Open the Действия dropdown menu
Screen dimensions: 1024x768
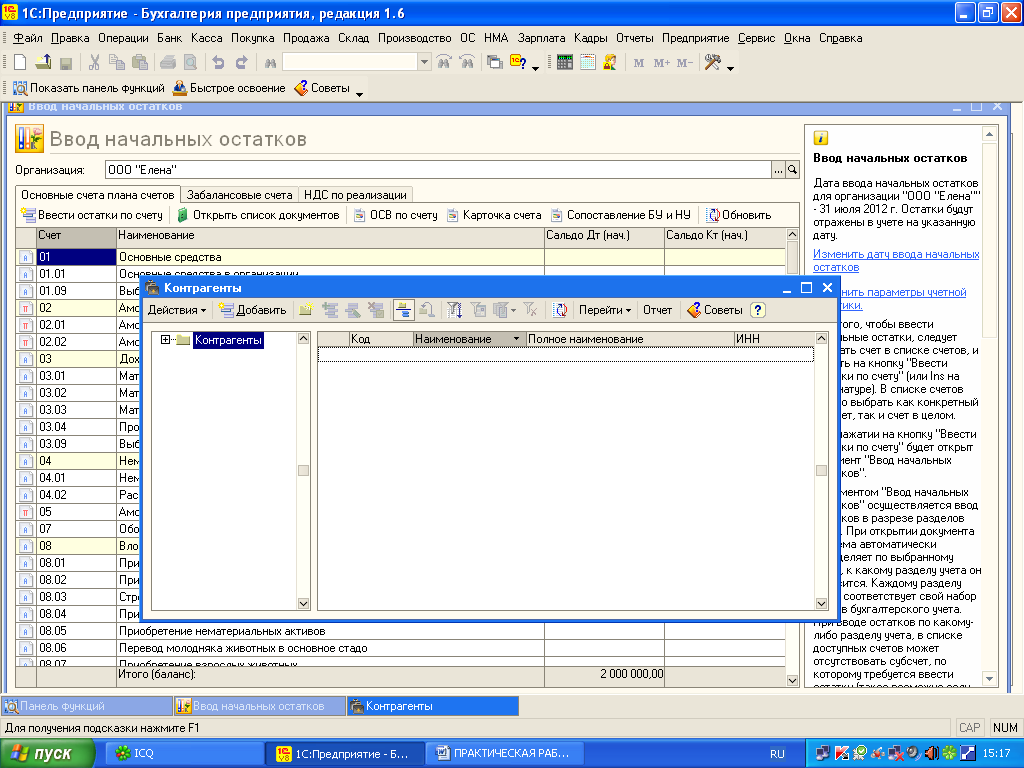click(176, 310)
